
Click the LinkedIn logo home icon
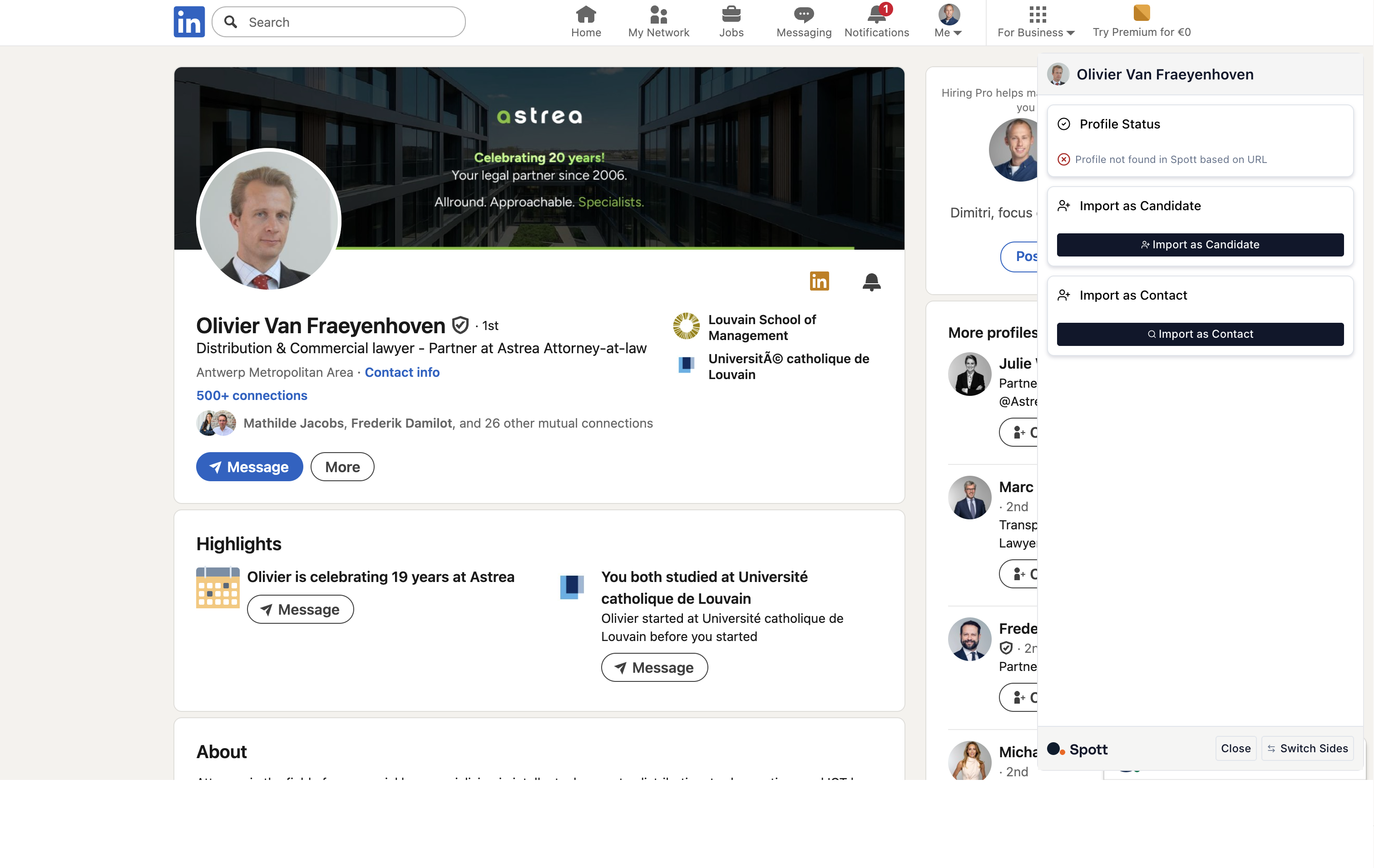(x=189, y=22)
